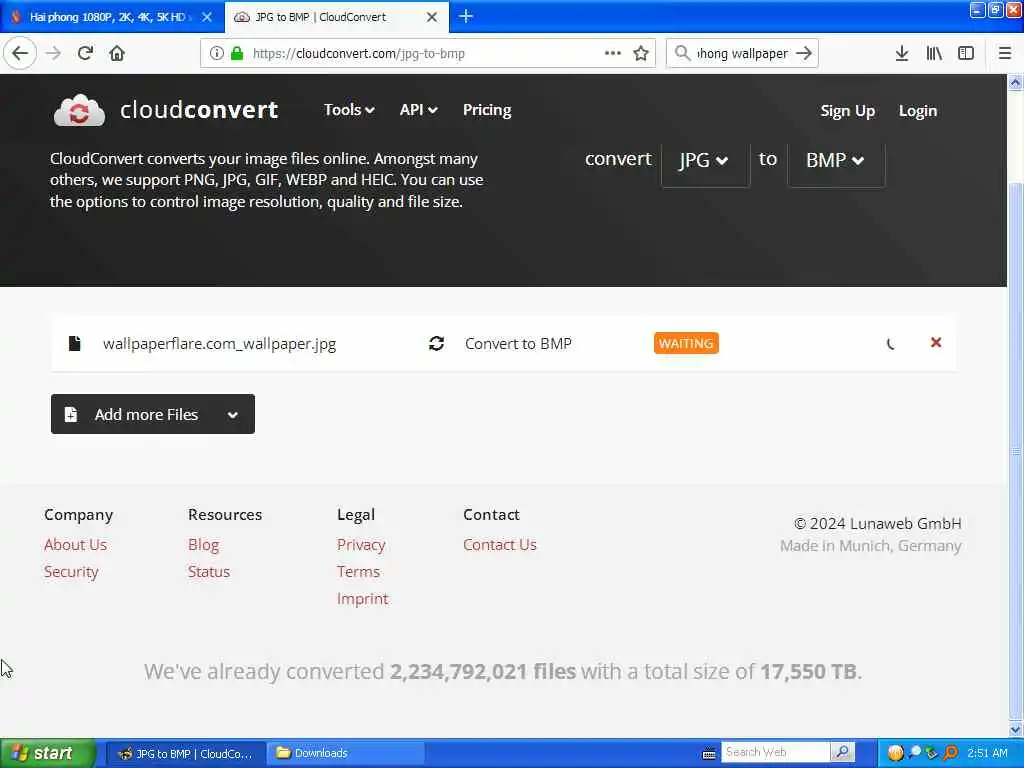The height and width of the screenshot is (768, 1024).
Task: Click the wallpaperflare.com_wallpaper.jpg file name
Action: click(x=219, y=344)
